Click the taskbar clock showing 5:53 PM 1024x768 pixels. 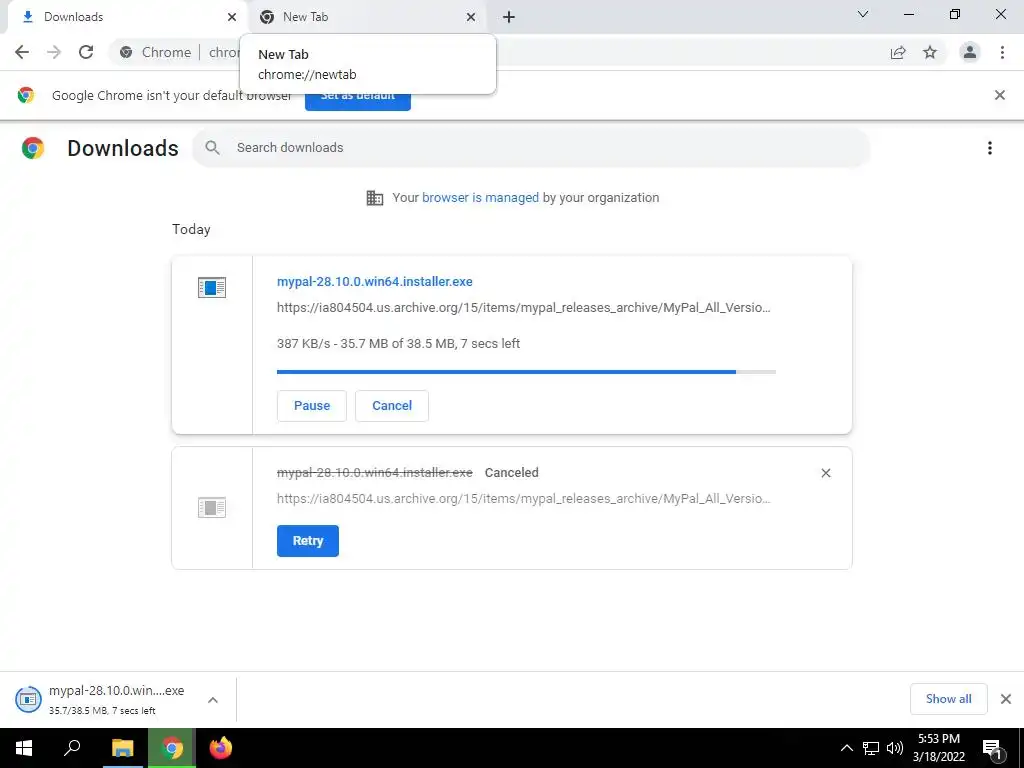(x=938, y=748)
